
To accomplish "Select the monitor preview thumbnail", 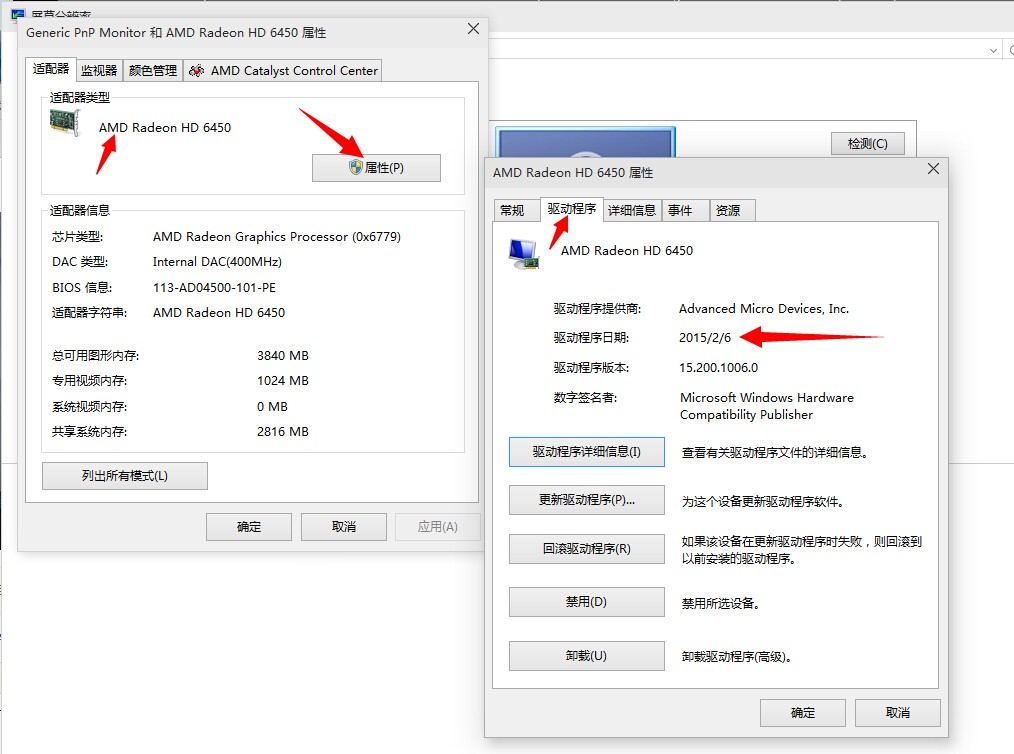I will [x=586, y=142].
